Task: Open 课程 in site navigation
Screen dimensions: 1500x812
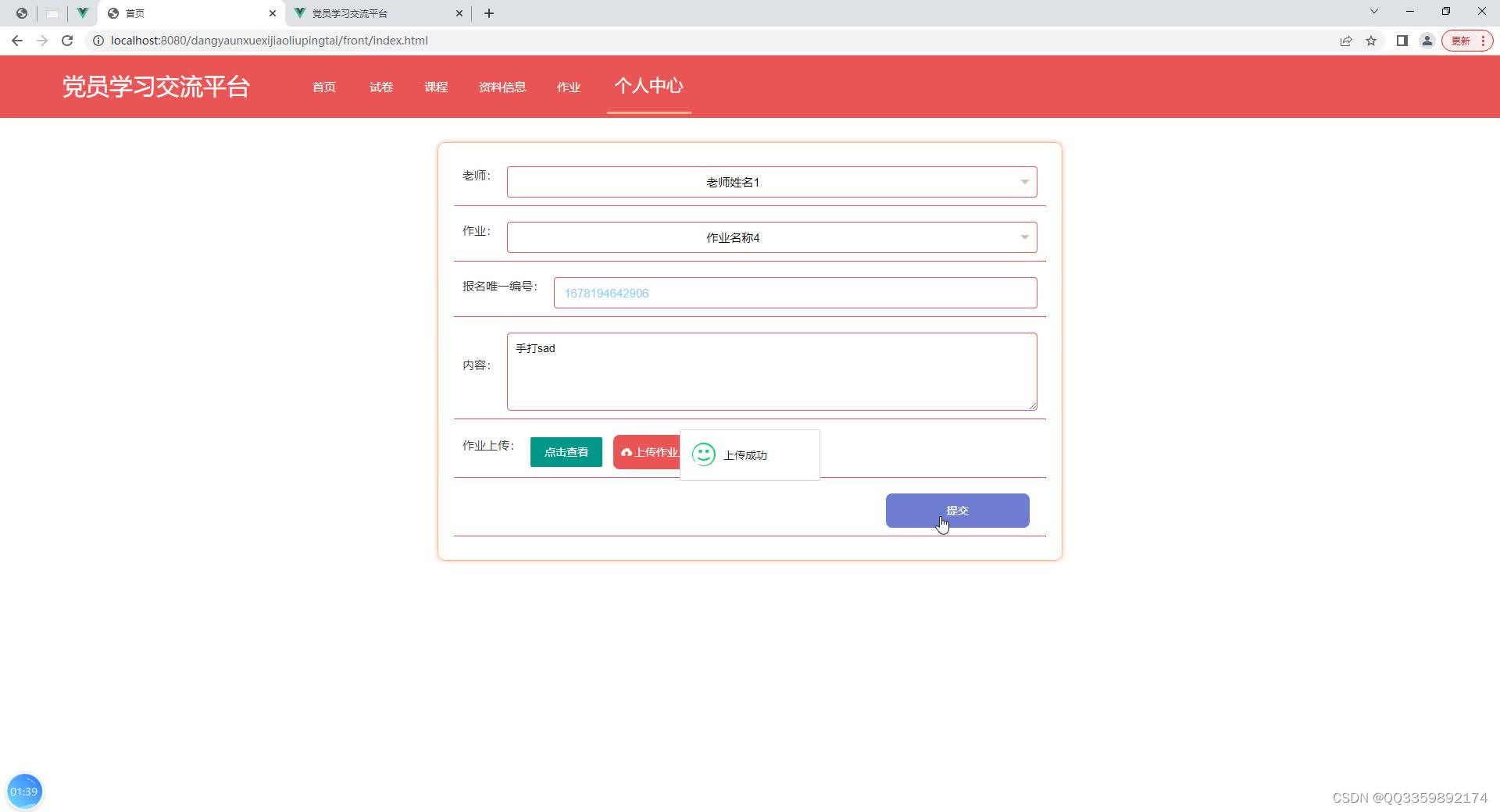Action: (436, 87)
